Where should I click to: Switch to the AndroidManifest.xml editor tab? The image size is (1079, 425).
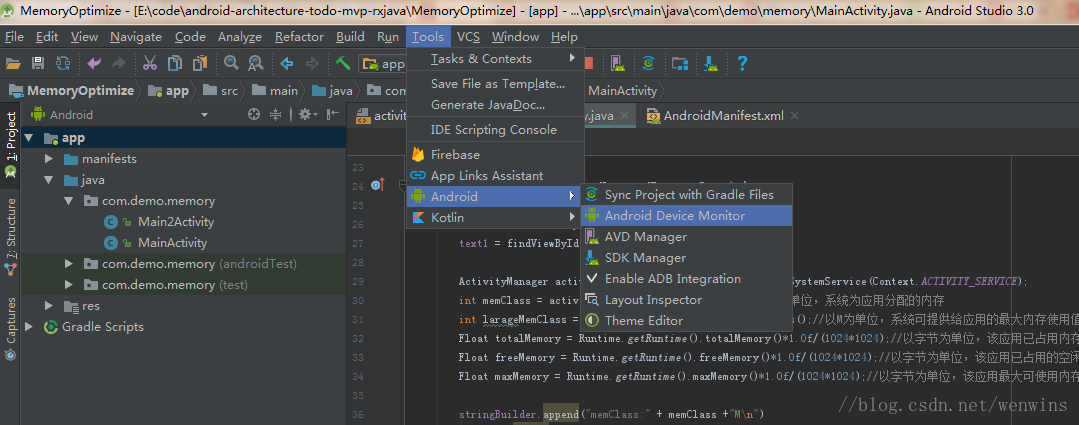(x=723, y=116)
